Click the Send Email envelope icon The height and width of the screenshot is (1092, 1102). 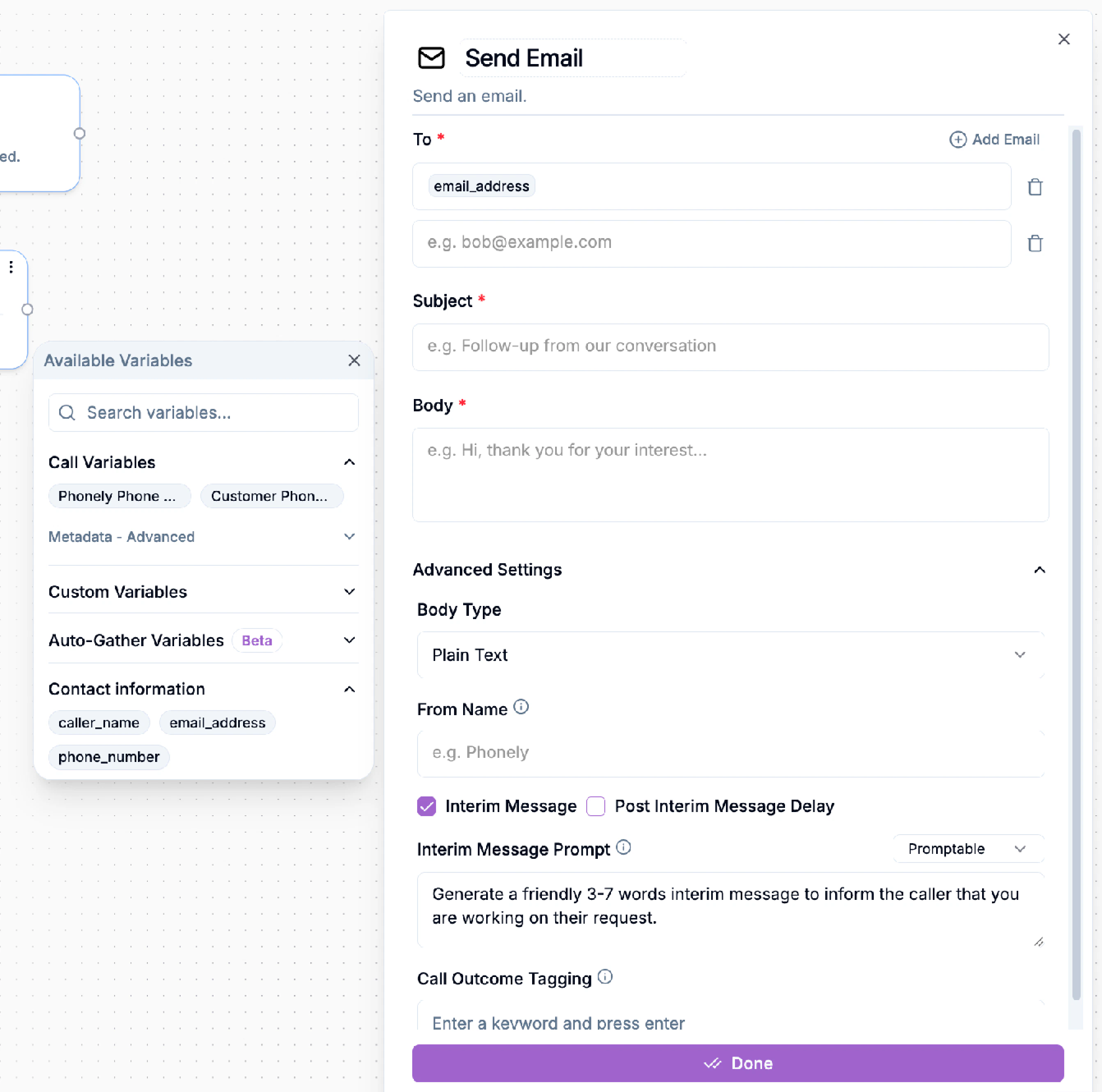[432, 57]
